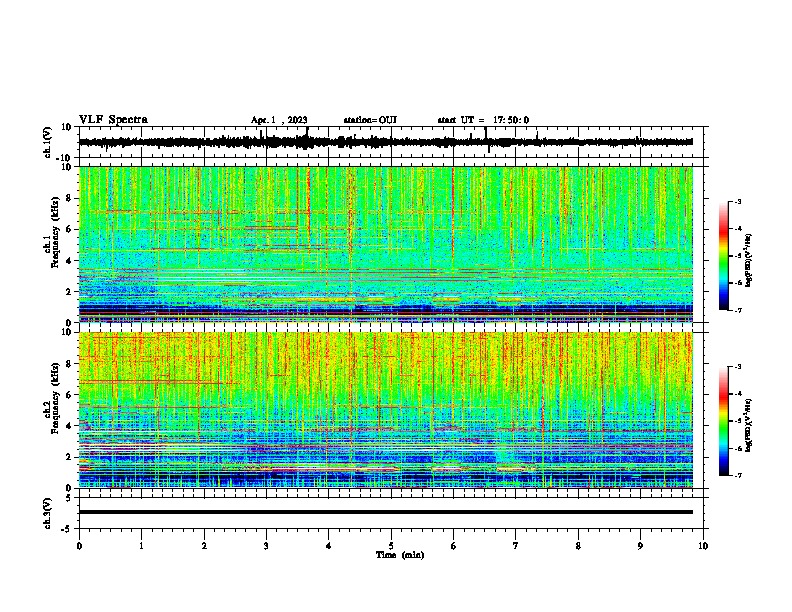The height and width of the screenshot is (612, 792).
Task: Click the 6 minute tick on Time axis
Action: coord(454,546)
